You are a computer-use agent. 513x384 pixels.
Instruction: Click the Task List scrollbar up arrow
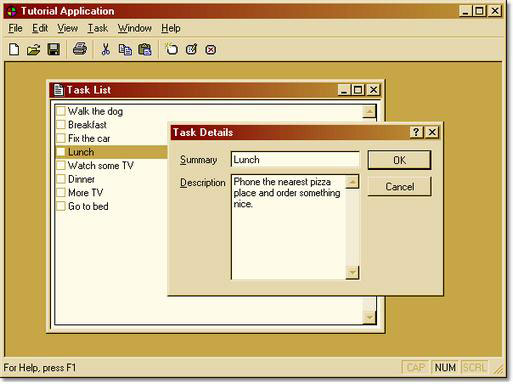[x=369, y=112]
